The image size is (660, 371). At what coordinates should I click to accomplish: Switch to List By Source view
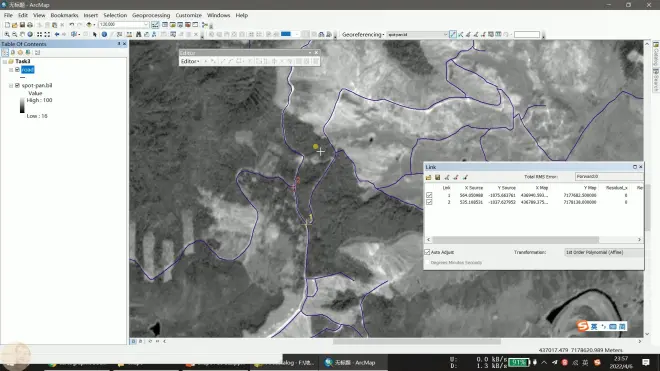pos(13,52)
